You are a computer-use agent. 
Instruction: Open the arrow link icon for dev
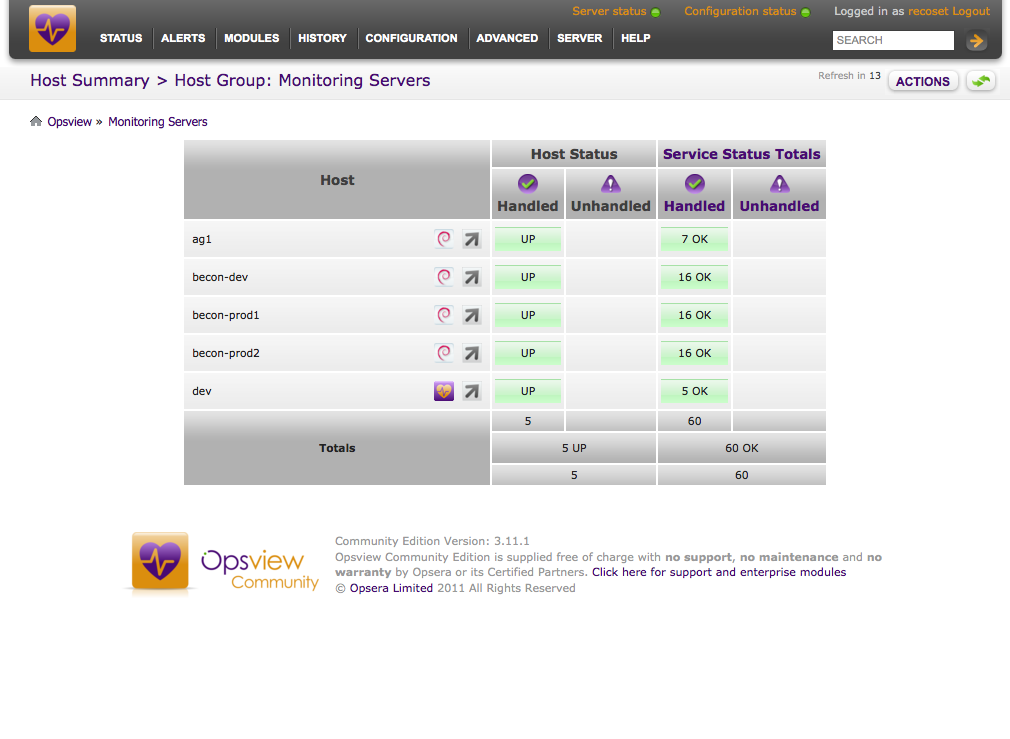tap(472, 392)
